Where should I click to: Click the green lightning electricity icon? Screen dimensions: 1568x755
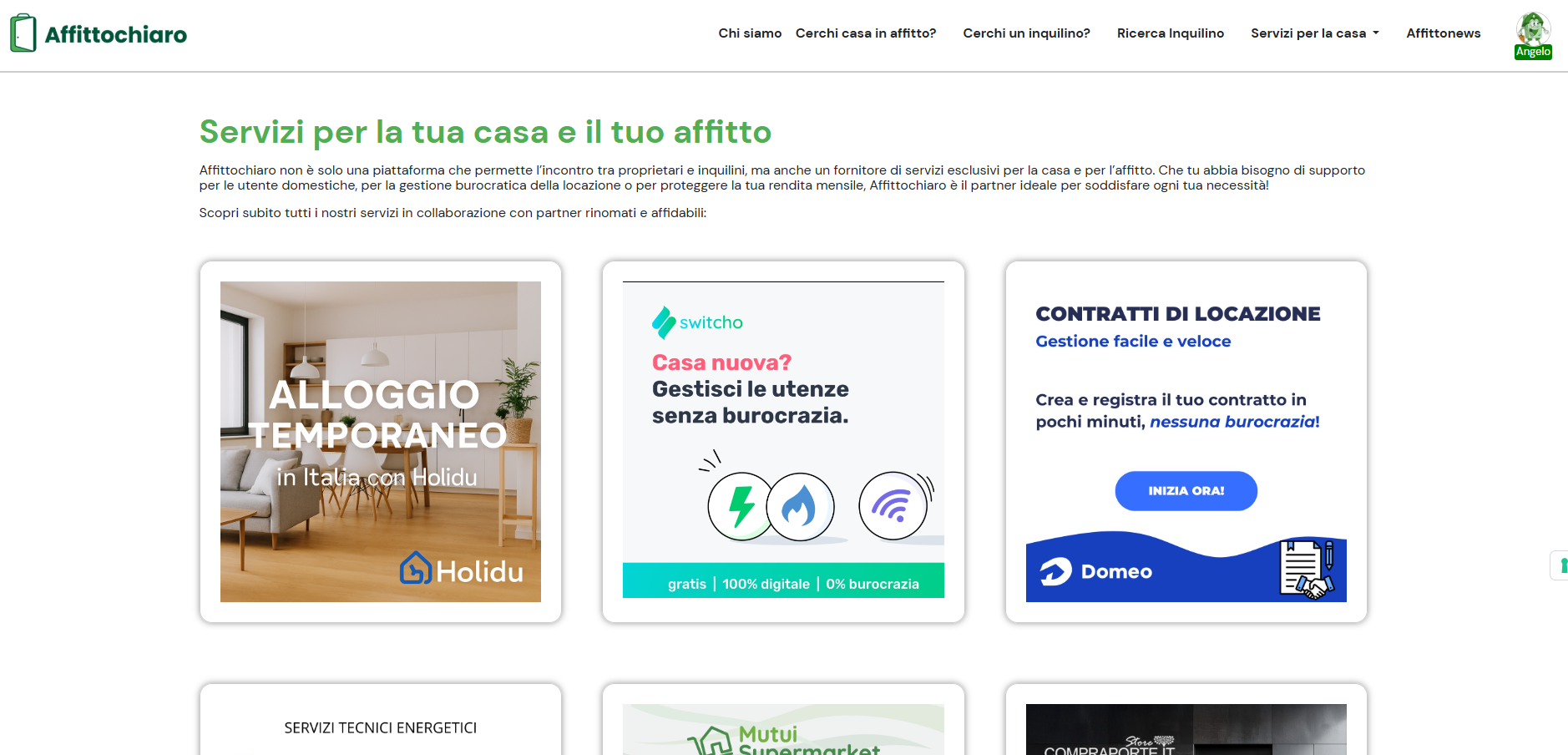[741, 506]
